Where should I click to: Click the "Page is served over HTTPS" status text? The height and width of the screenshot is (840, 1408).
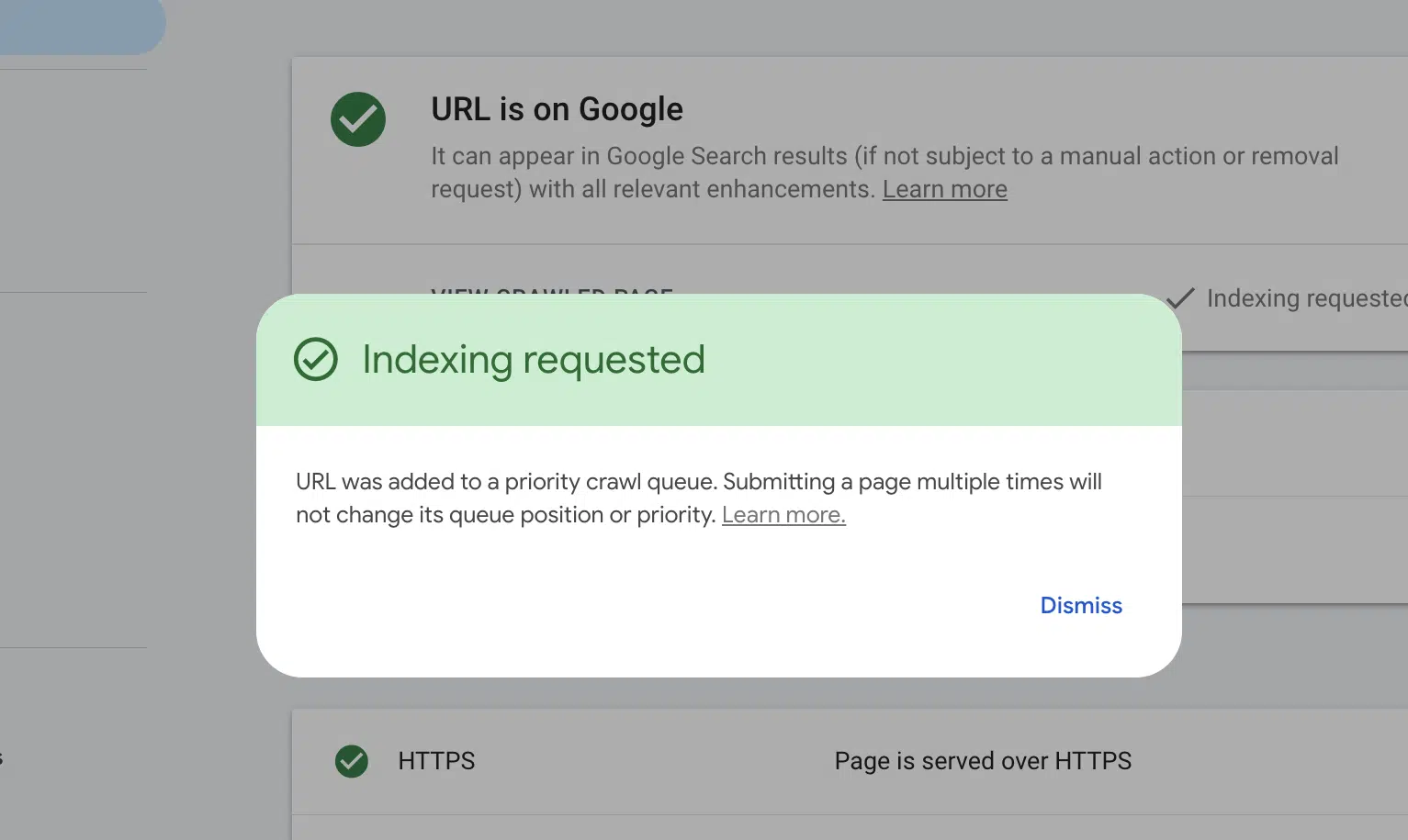tap(983, 761)
